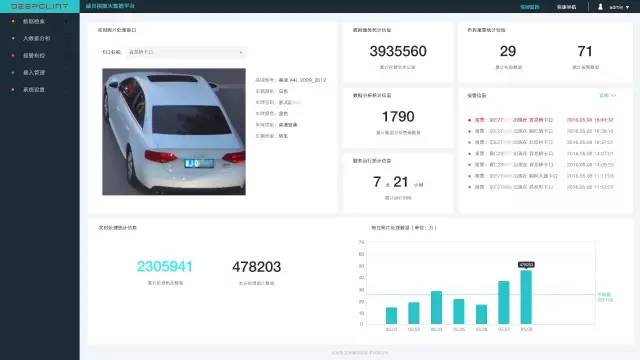Open the fourth sidebar menu item
This screenshot has height=360, width=640.
tap(34, 72)
